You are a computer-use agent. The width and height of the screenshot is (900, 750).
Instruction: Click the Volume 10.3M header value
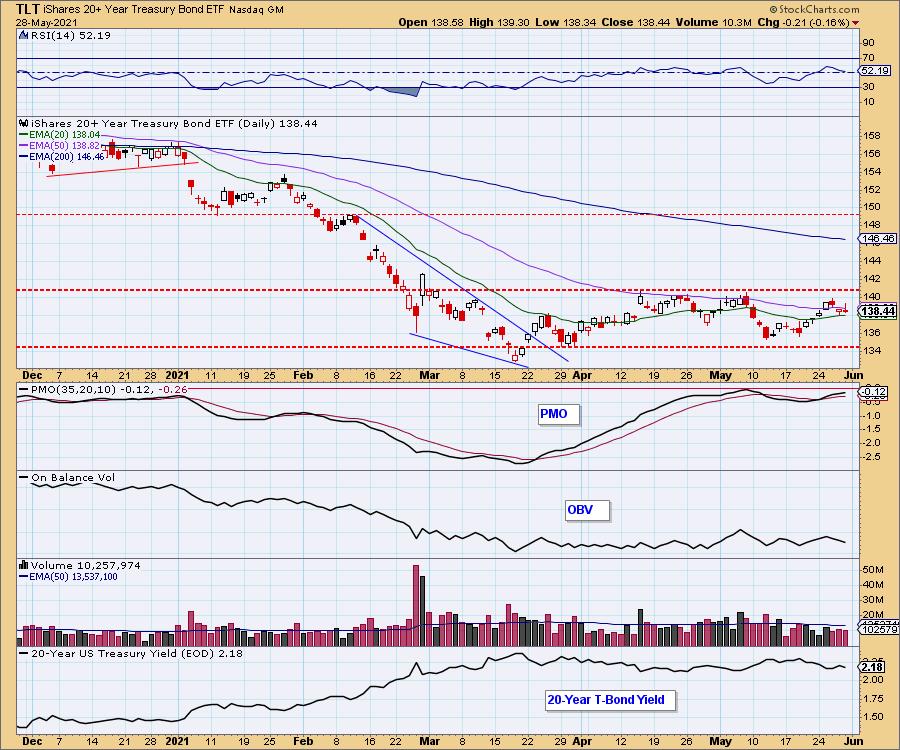715,22
